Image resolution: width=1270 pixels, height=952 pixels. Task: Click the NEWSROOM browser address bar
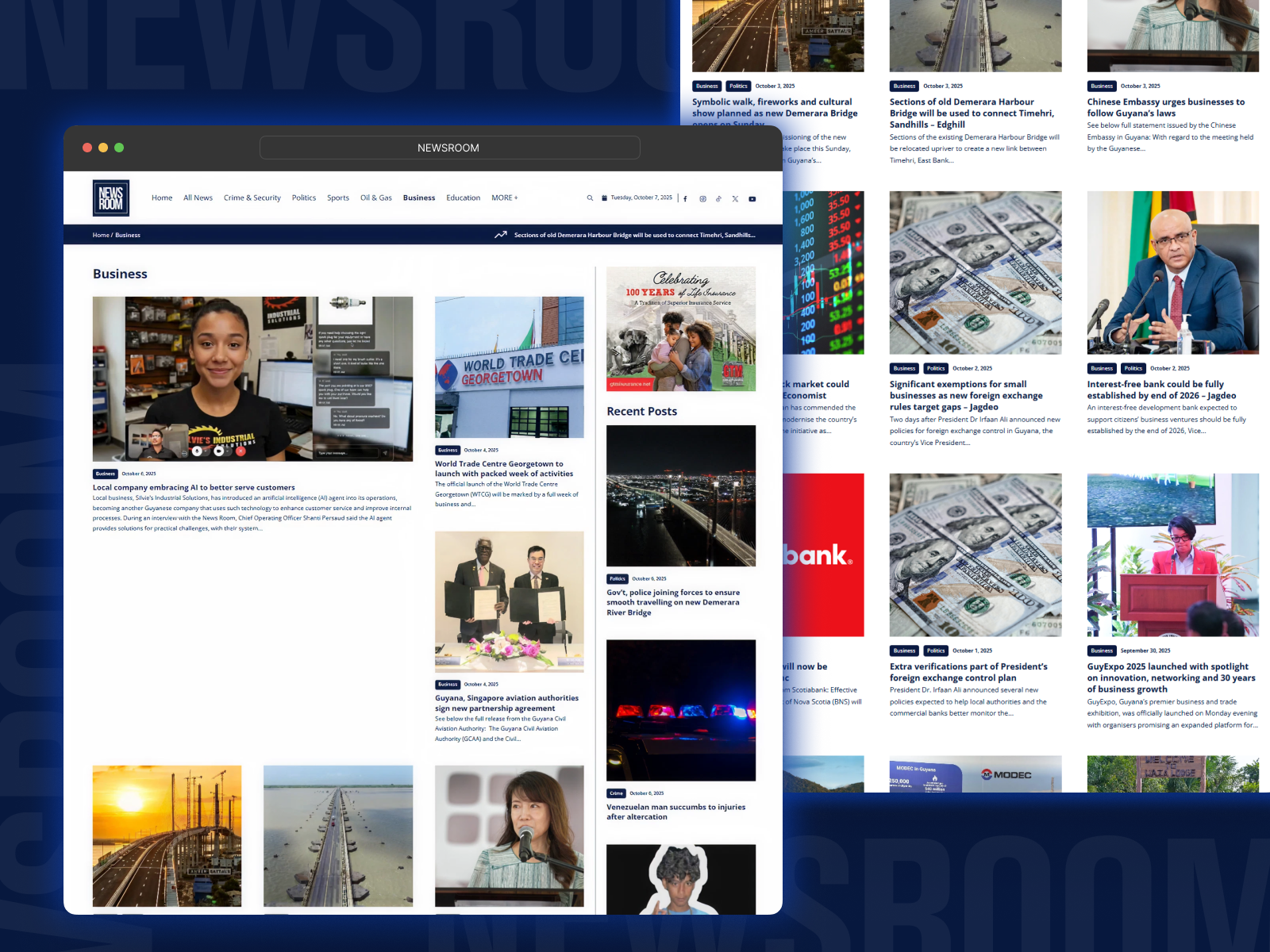pyautogui.click(x=449, y=148)
